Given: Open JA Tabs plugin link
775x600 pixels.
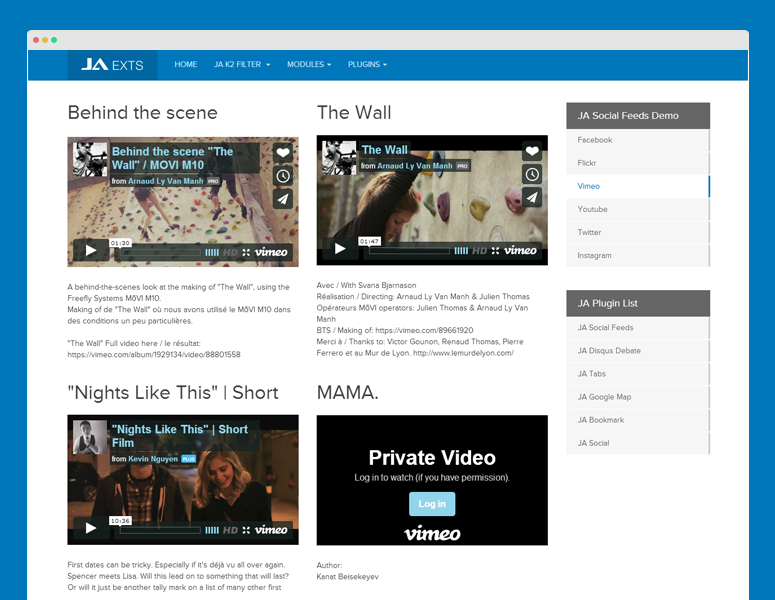Looking at the screenshot, I should (638, 374).
